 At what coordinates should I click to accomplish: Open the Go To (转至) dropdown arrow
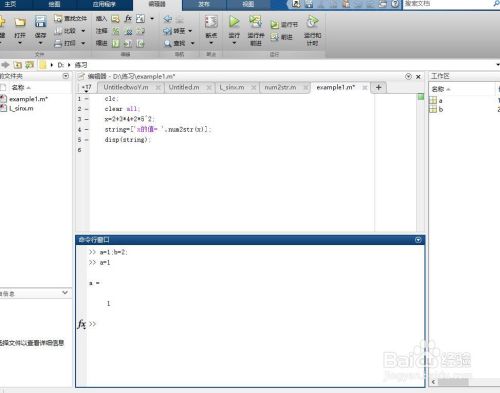click(190, 31)
